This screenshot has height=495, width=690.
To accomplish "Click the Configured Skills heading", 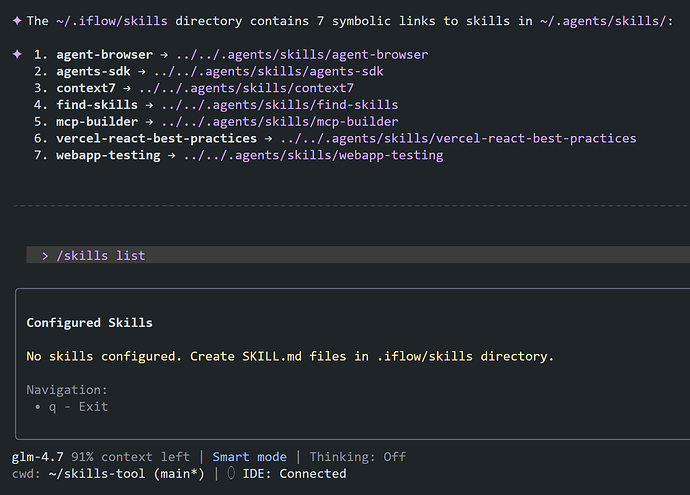I will [x=89, y=323].
